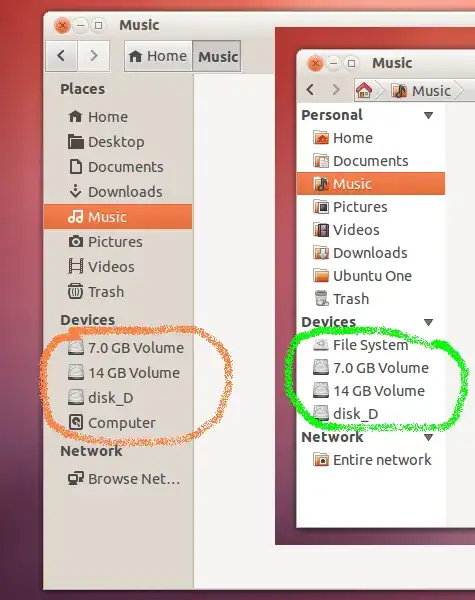Click home icon breadcrumb in right window

[364, 91]
